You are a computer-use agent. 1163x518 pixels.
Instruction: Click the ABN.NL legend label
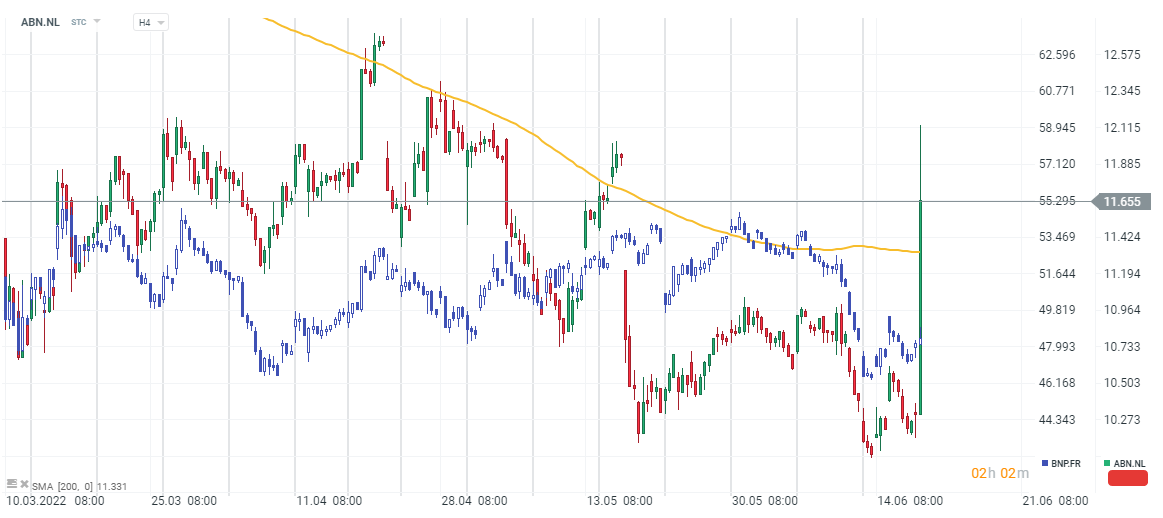point(1130,463)
